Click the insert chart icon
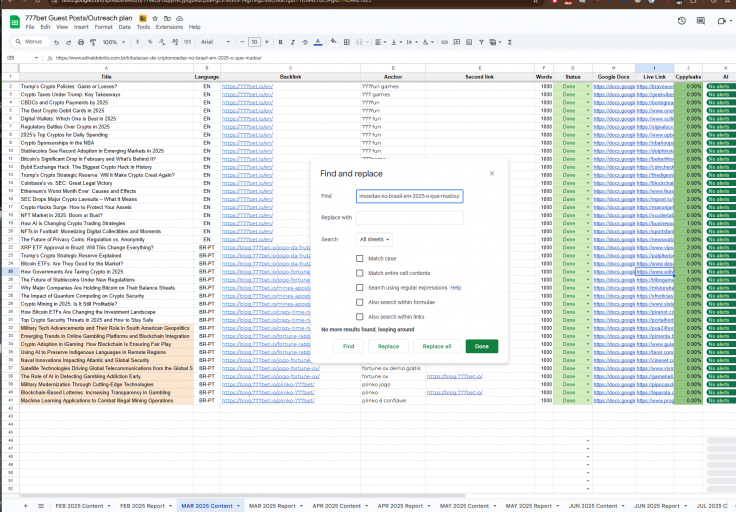Screen dimensions: 736x512 (x=469, y=42)
